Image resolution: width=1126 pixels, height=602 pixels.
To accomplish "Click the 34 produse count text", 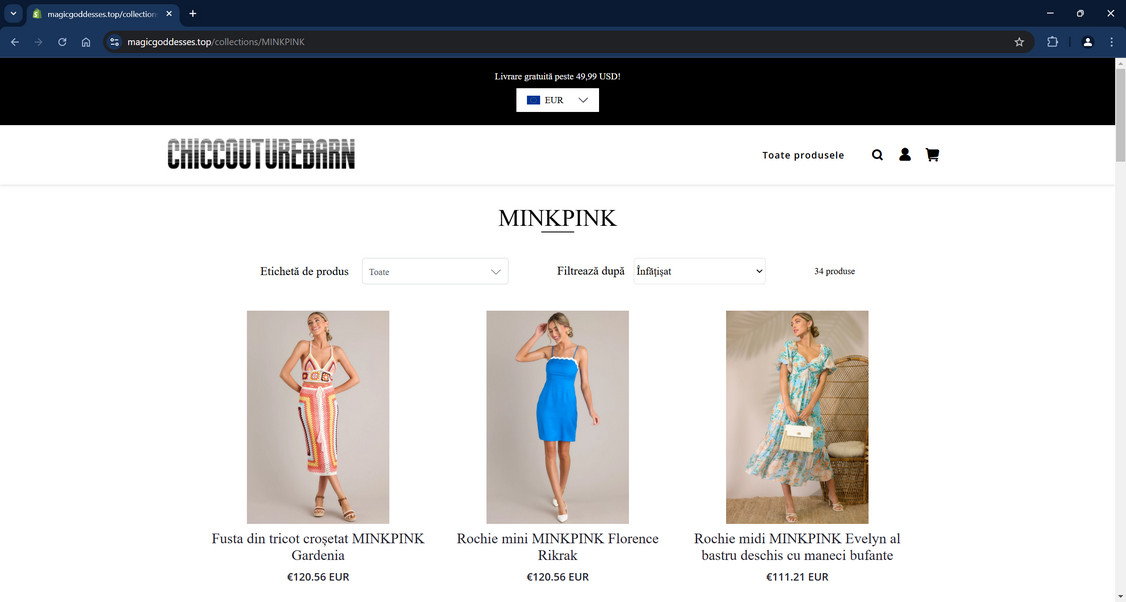I will 834,272.
